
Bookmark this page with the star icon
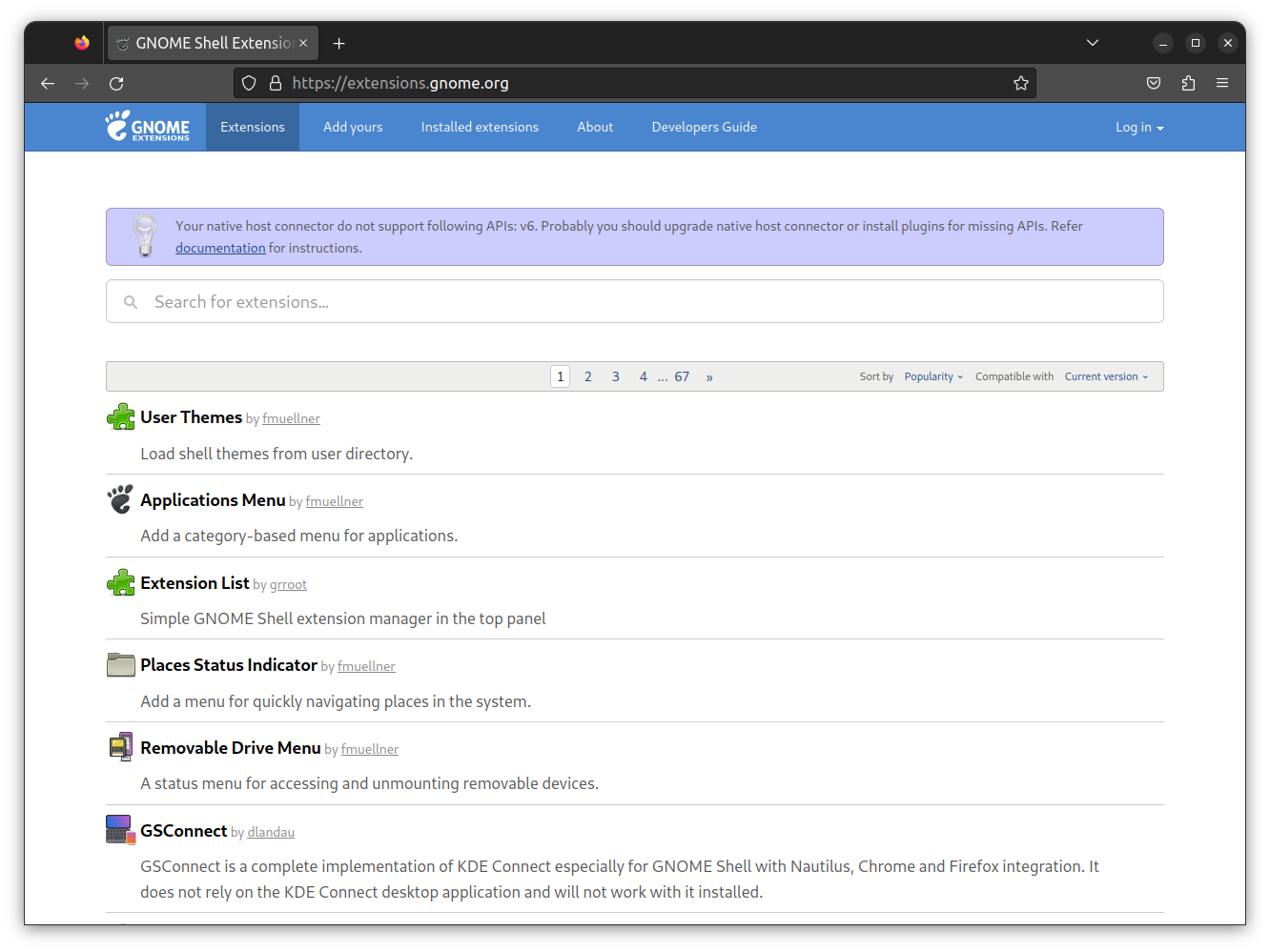(1021, 83)
